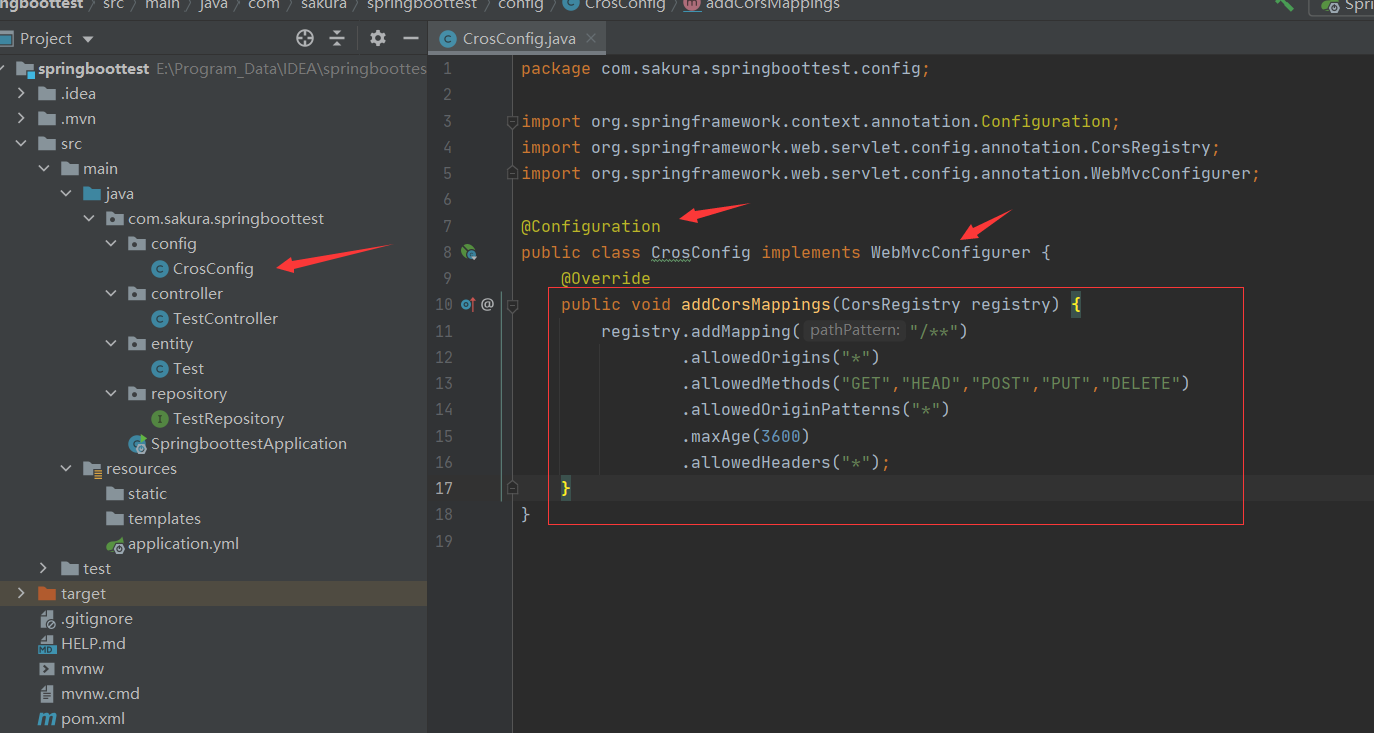Fold the import block on line 3
This screenshot has height=733, width=1374.
(512, 122)
